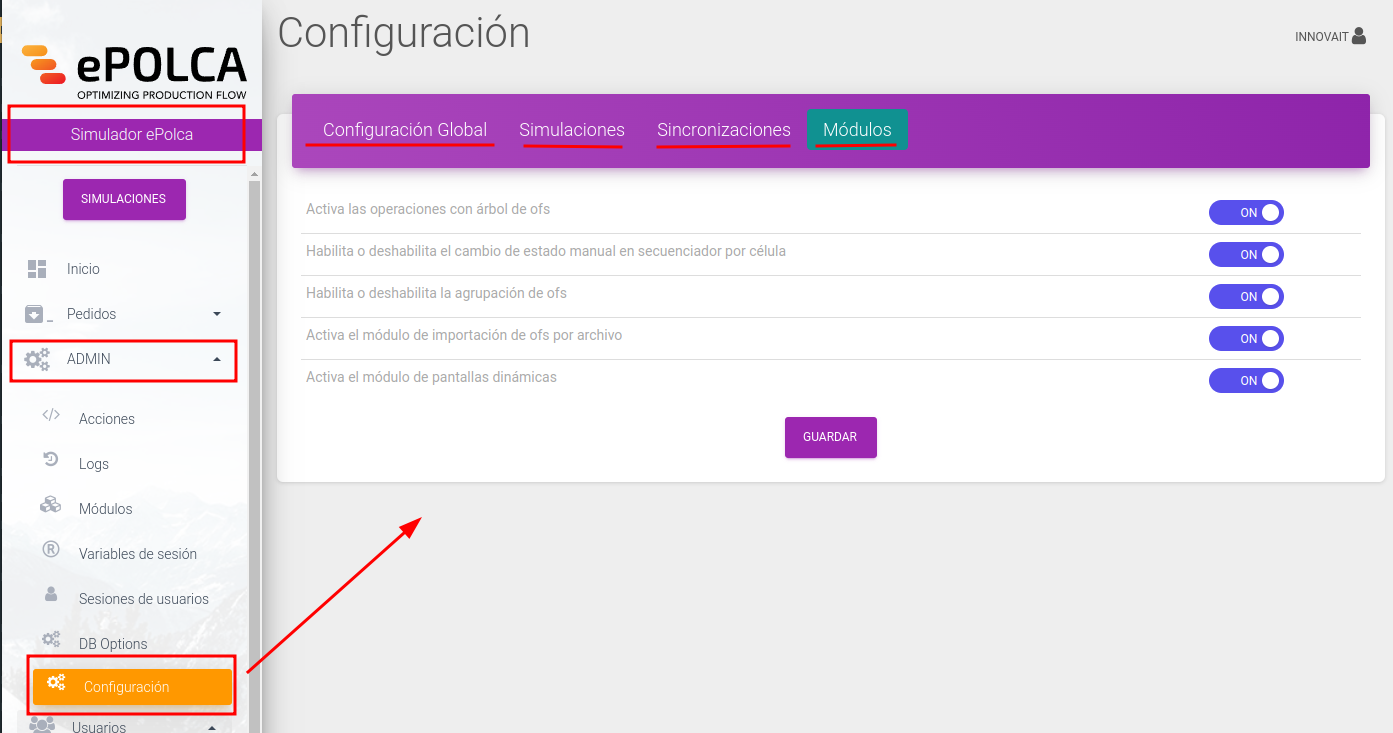Collapse the Usuarios submenu arrow
The image size is (1393, 733).
pyautogui.click(x=212, y=728)
